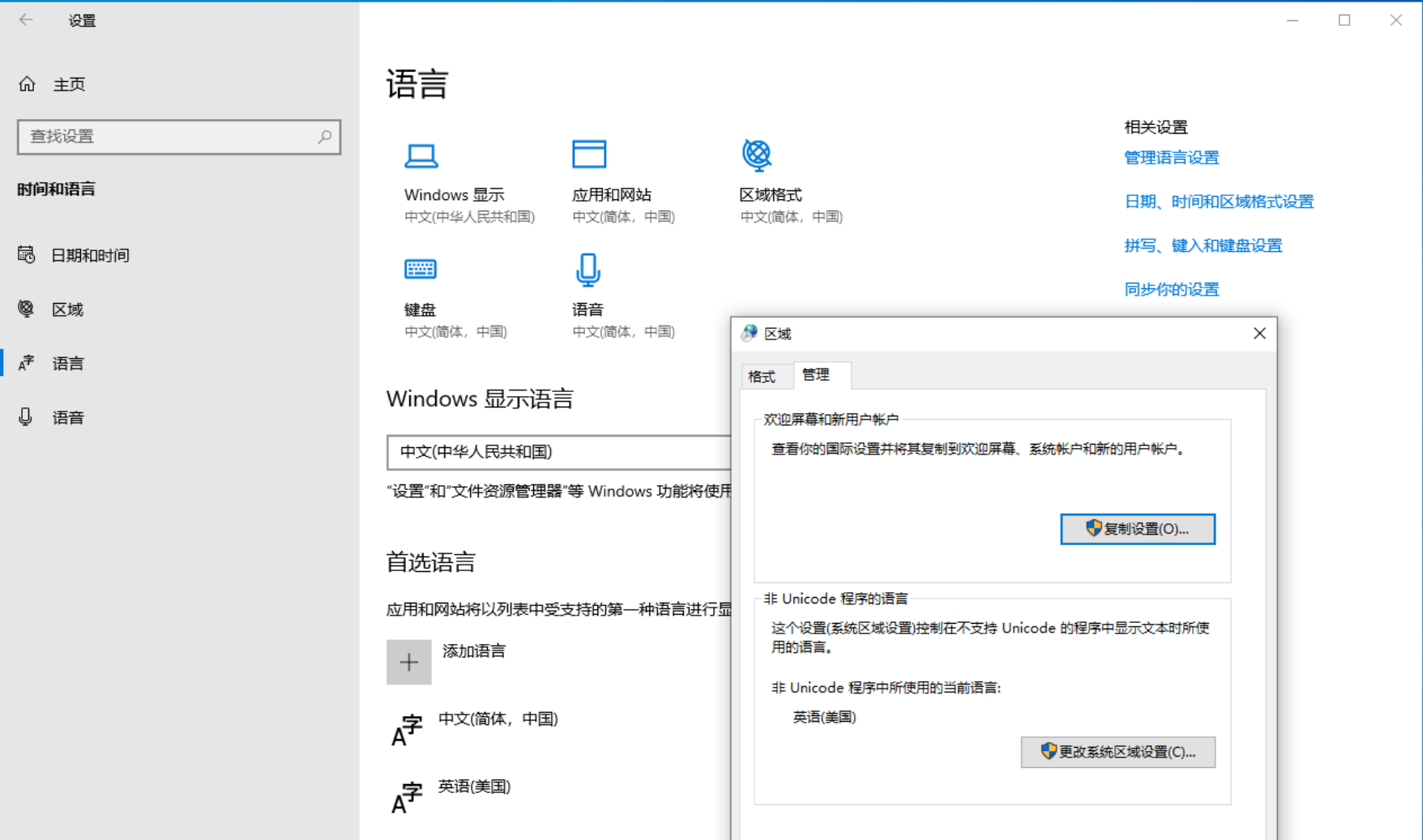
Task: Close the 区域 dialog
Action: (x=1259, y=333)
